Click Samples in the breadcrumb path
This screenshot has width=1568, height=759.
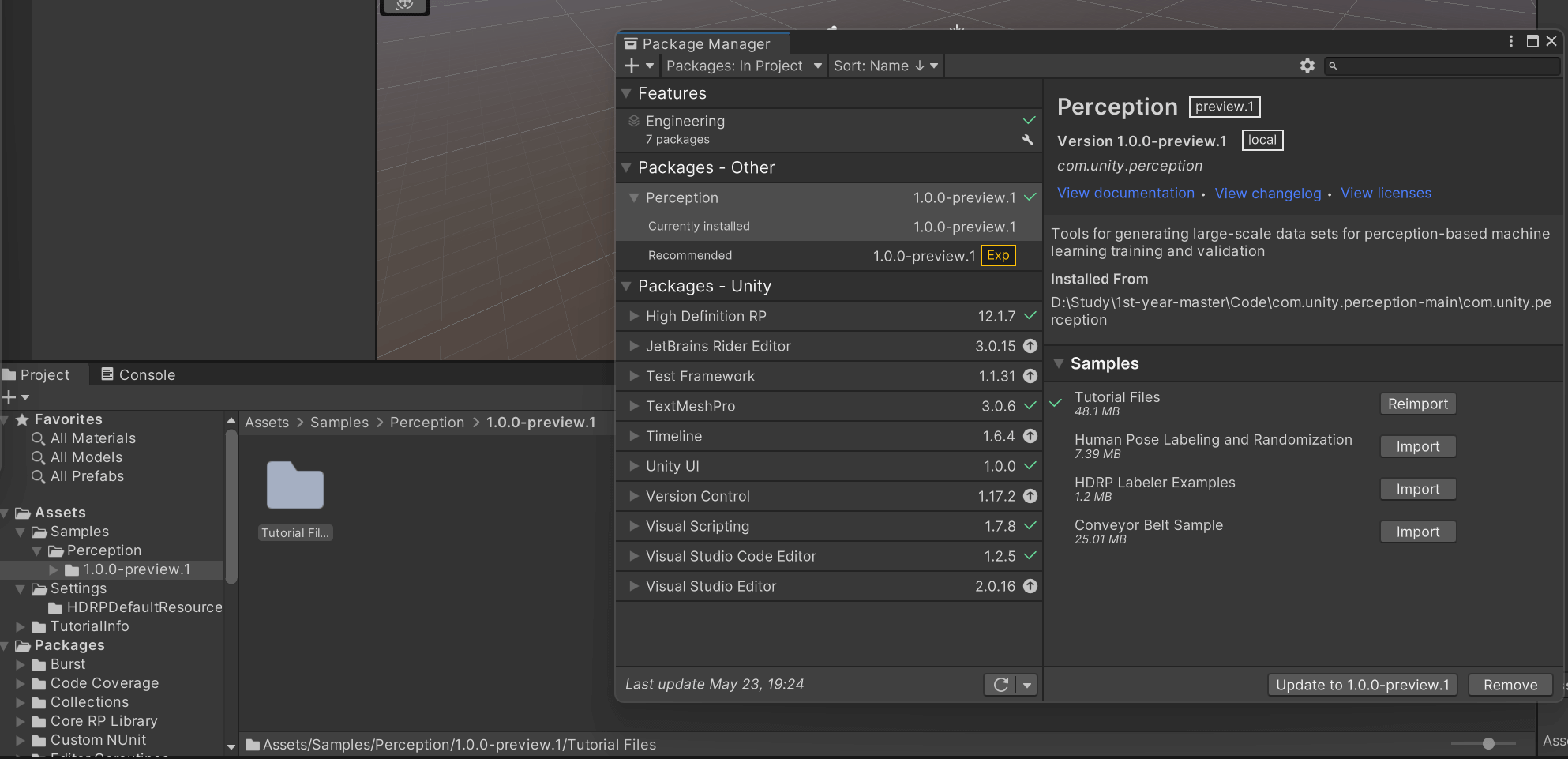[339, 423]
